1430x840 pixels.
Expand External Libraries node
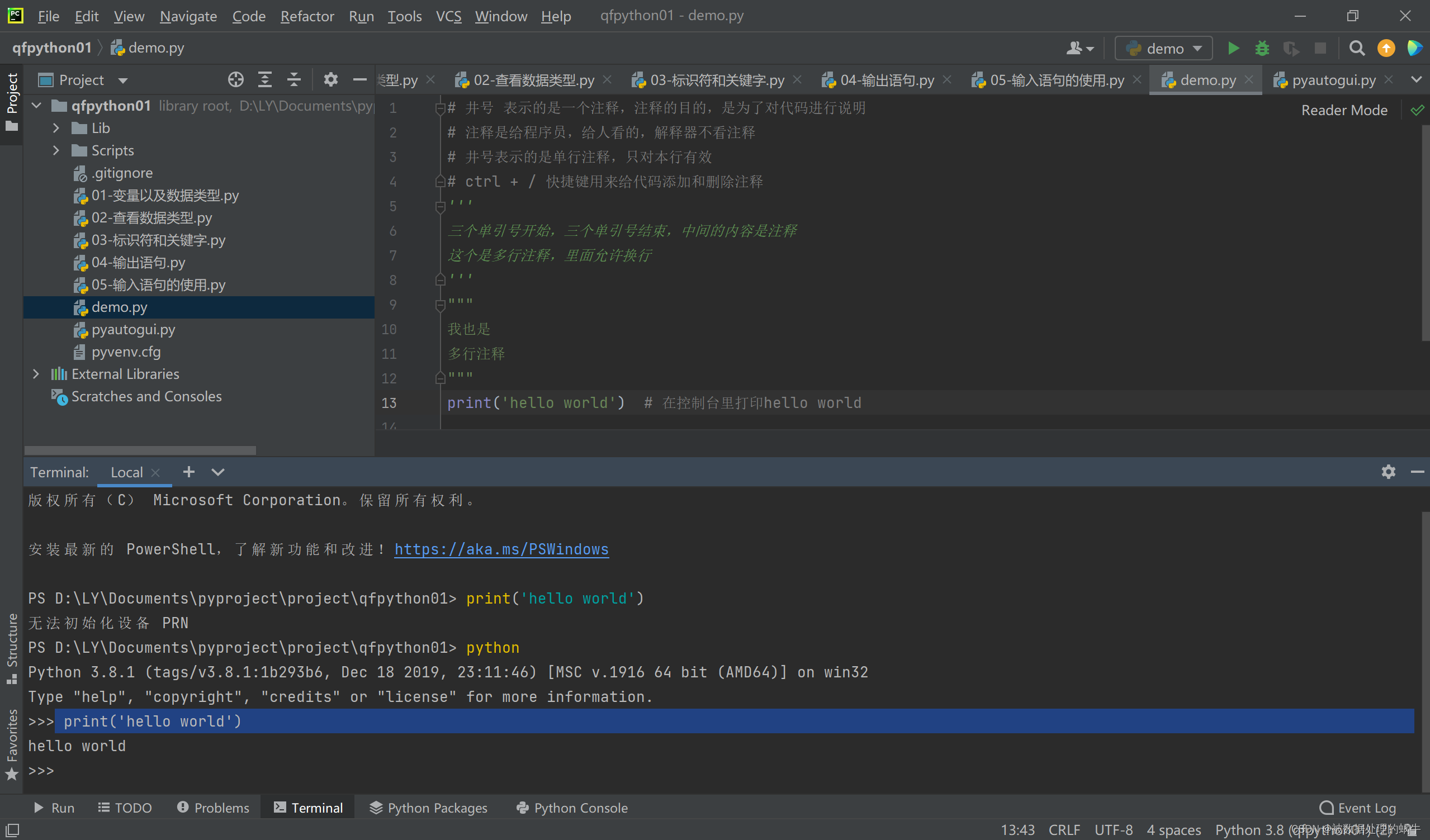(36, 374)
